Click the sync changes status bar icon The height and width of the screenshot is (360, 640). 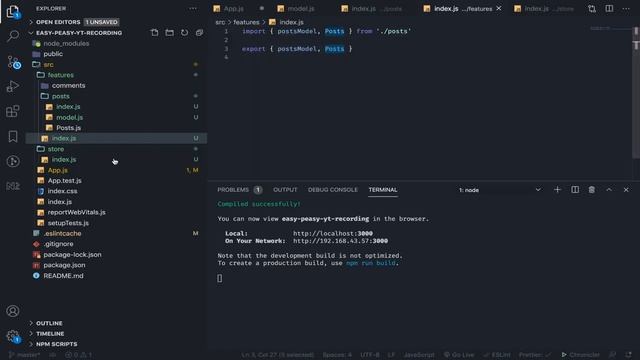pos(53,355)
